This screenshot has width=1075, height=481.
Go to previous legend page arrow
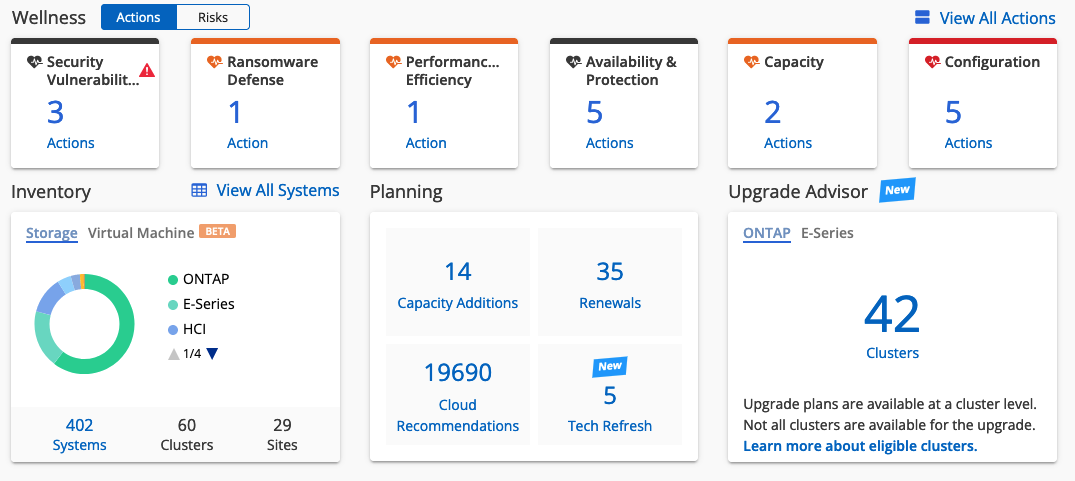click(174, 353)
